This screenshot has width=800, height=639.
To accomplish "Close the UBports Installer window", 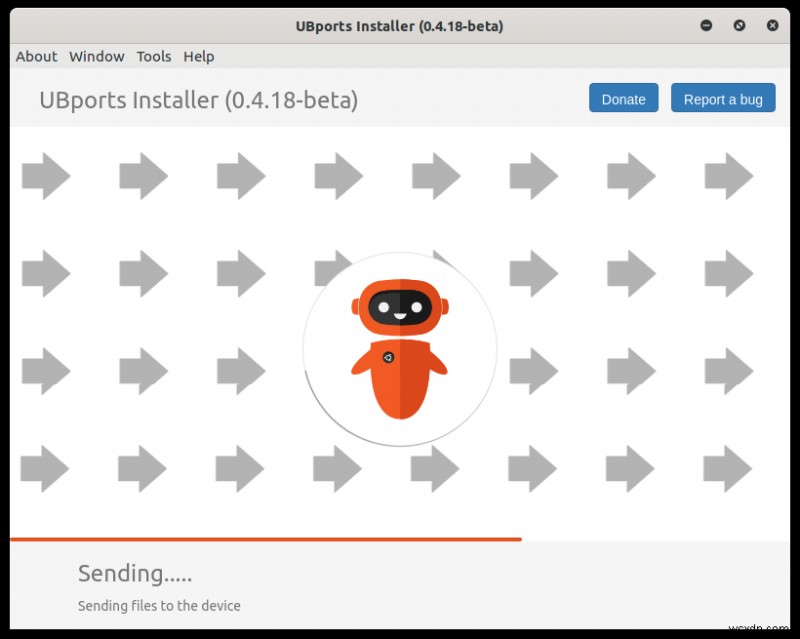I will [772, 25].
